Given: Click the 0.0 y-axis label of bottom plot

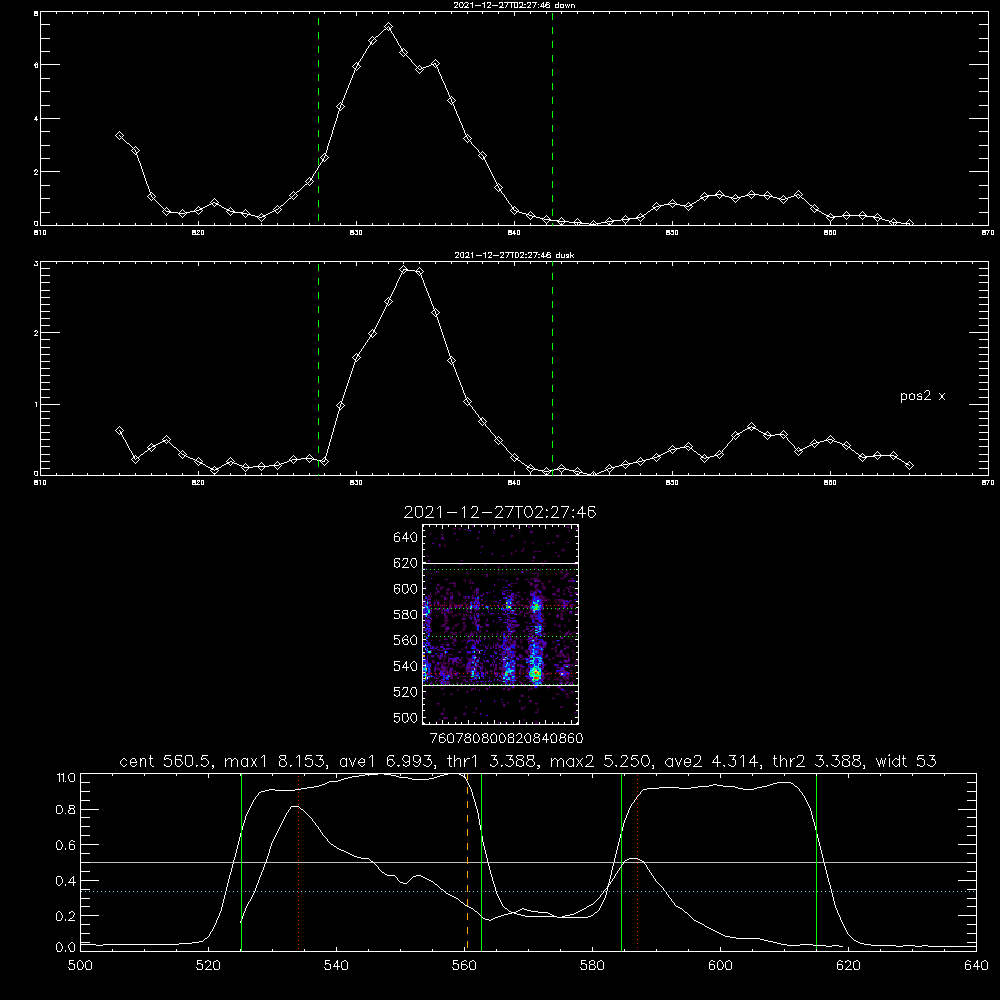Looking at the screenshot, I should (x=66, y=947).
